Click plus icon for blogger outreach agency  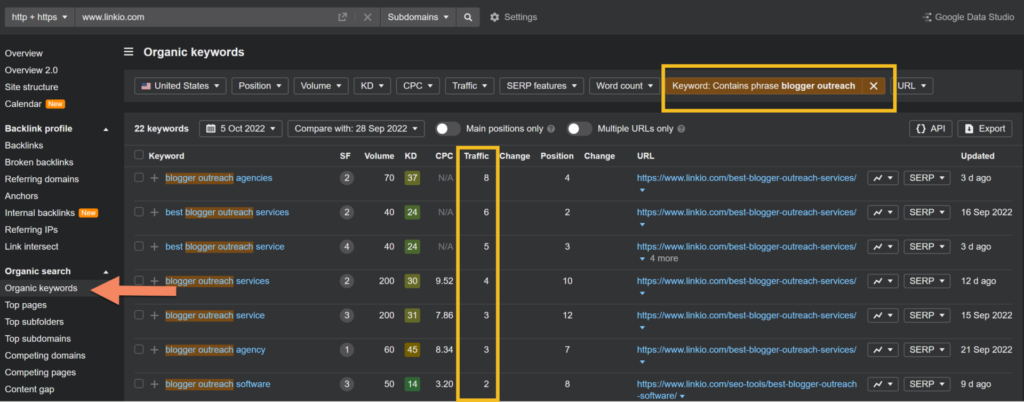coord(155,350)
